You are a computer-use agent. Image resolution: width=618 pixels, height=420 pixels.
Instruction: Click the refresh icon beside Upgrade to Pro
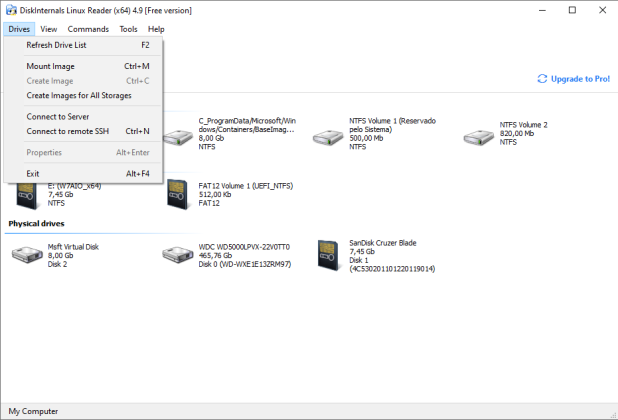click(542, 79)
